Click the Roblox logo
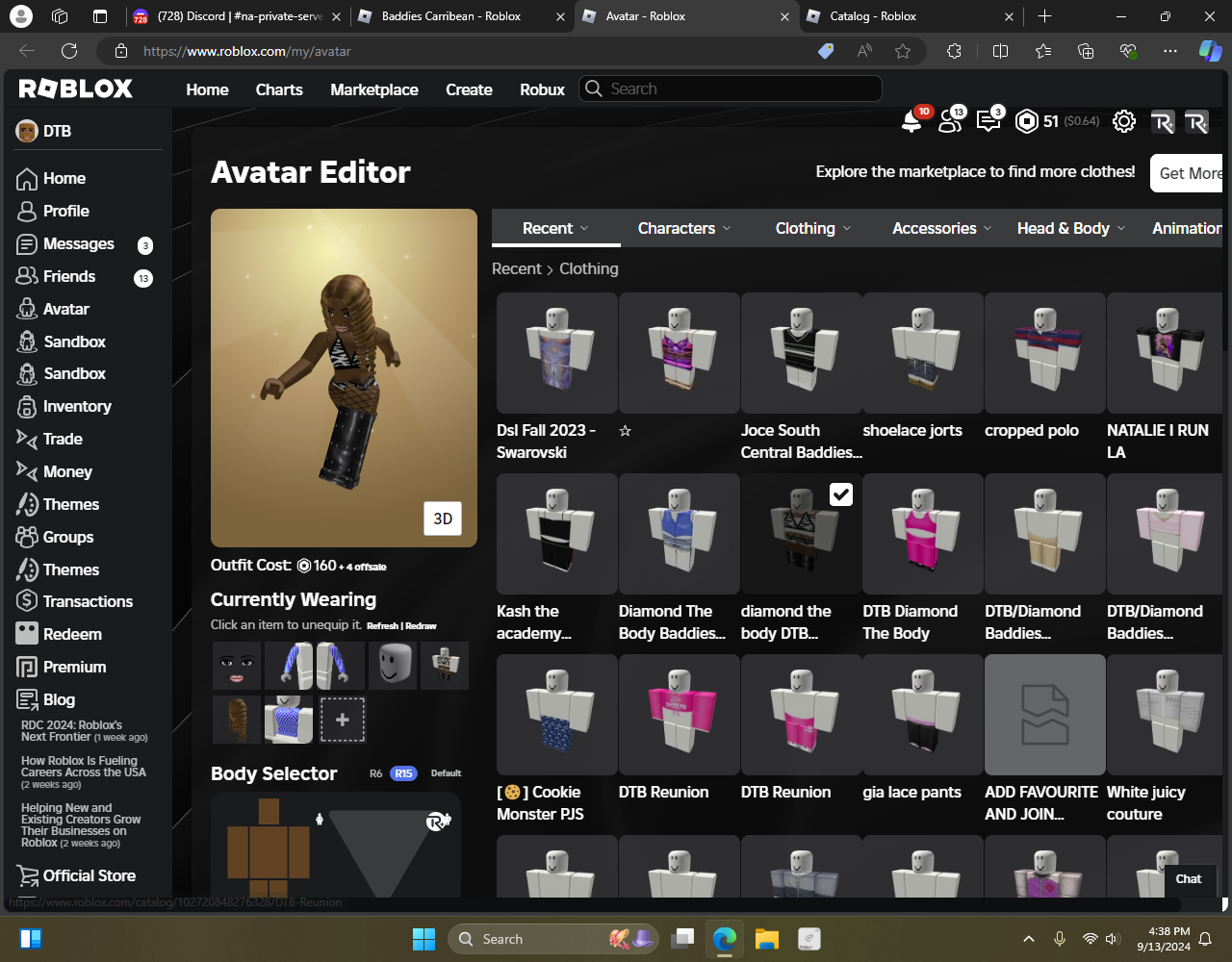 [x=76, y=89]
